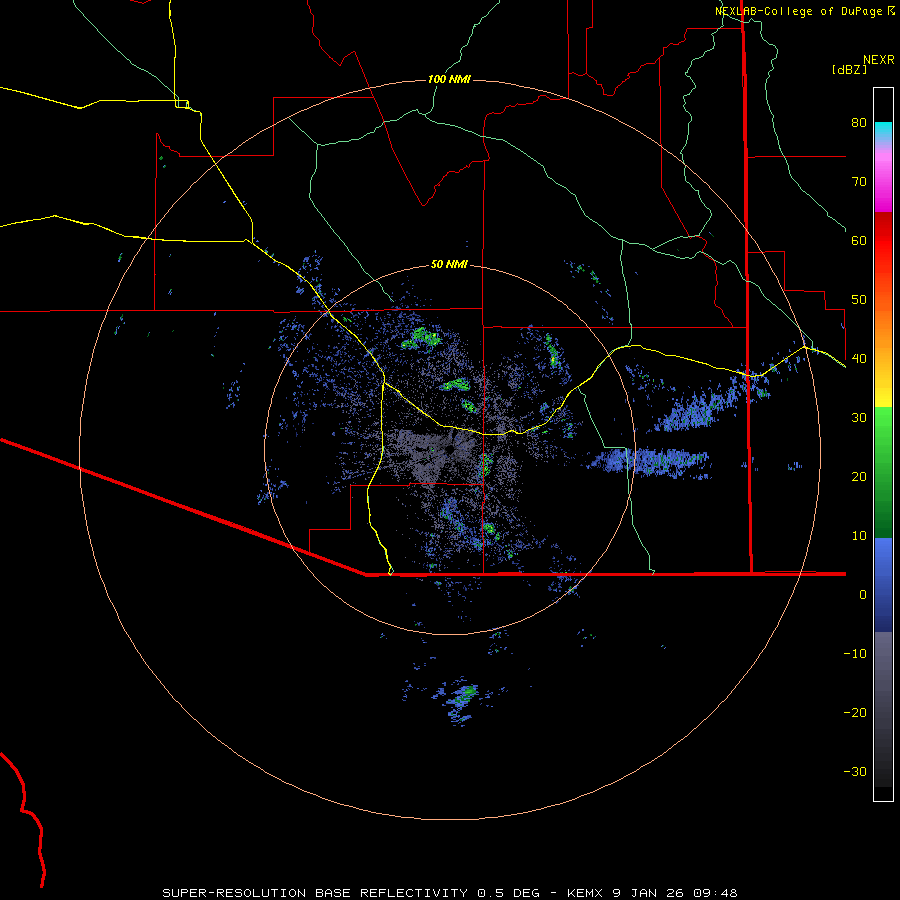Image resolution: width=900 pixels, height=900 pixels.
Task: Click the -20 dBZ scale value
Action: 855,713
